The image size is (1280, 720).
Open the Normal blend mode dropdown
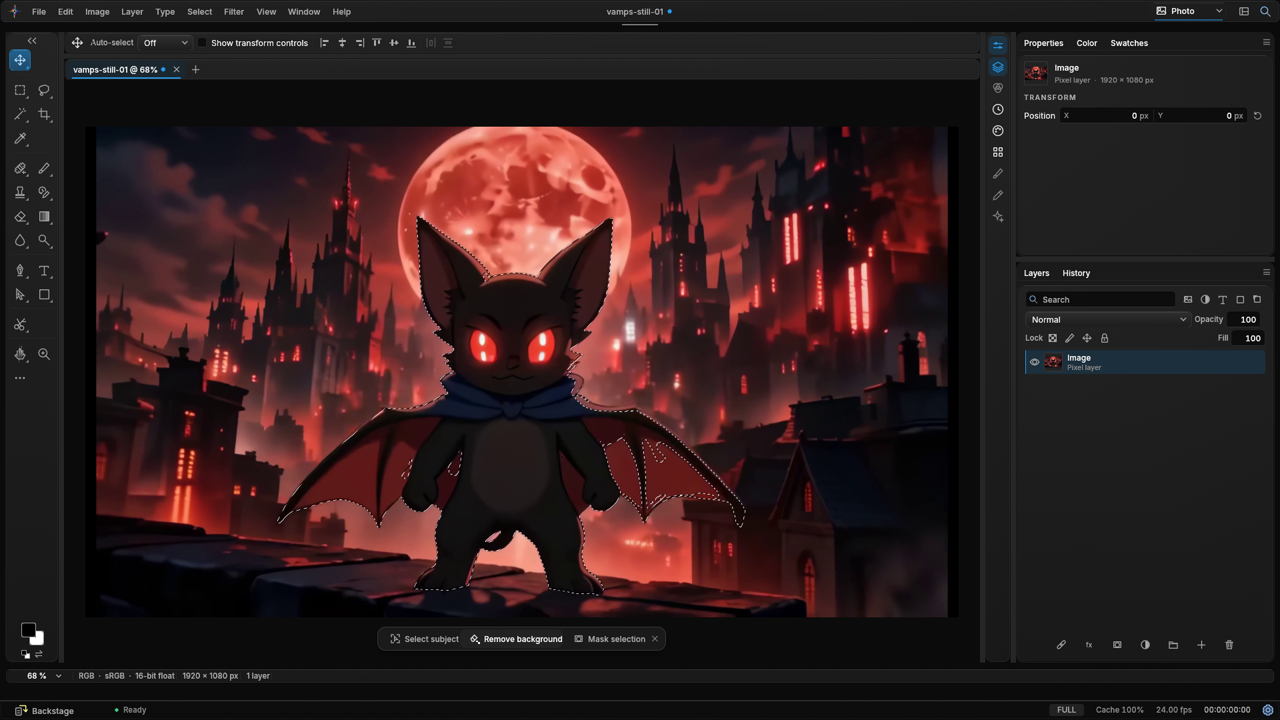coord(1108,319)
